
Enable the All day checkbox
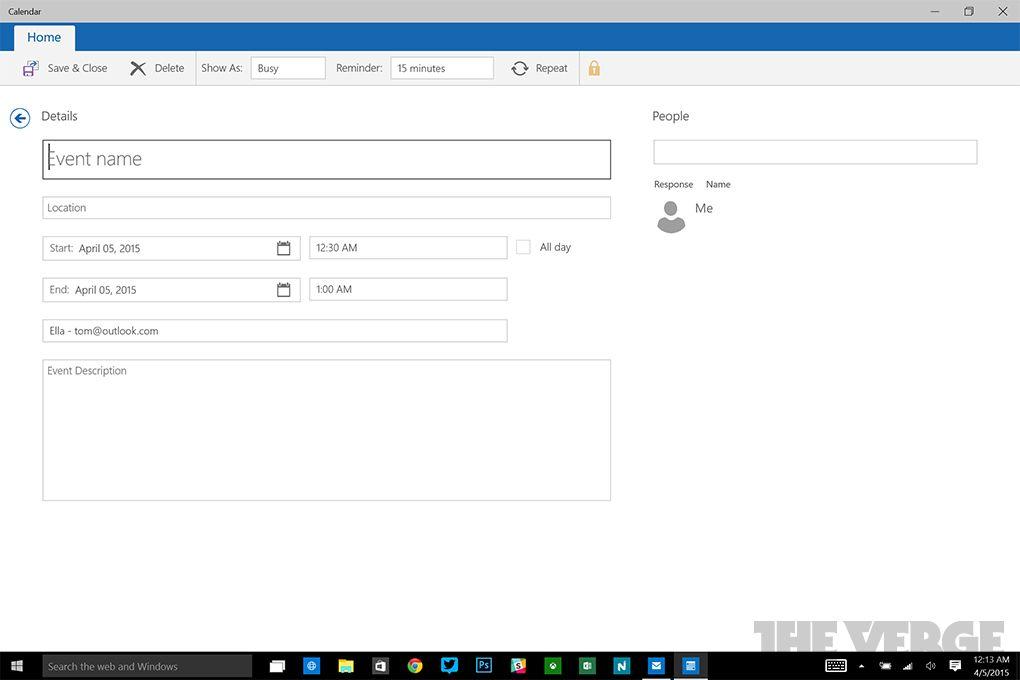pyautogui.click(x=523, y=247)
